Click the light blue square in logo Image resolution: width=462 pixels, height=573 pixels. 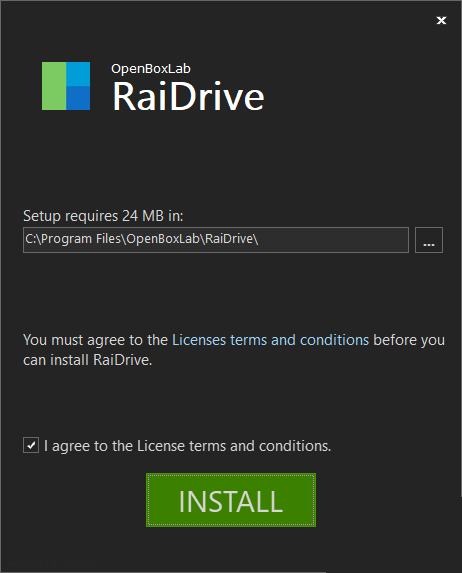(78, 74)
